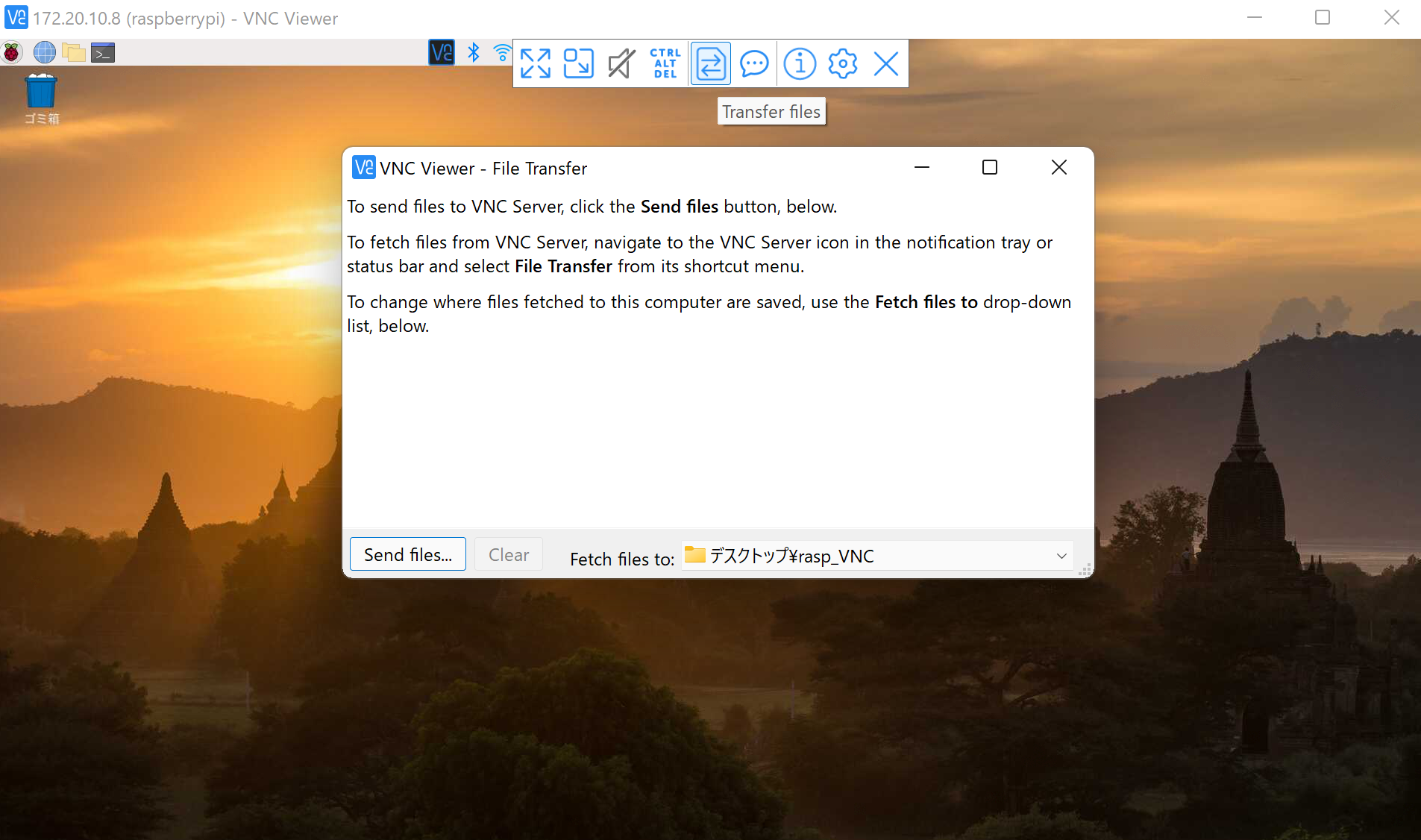This screenshot has width=1421, height=840.
Task: Open the Fetch files to dropdown
Action: coord(1061,556)
